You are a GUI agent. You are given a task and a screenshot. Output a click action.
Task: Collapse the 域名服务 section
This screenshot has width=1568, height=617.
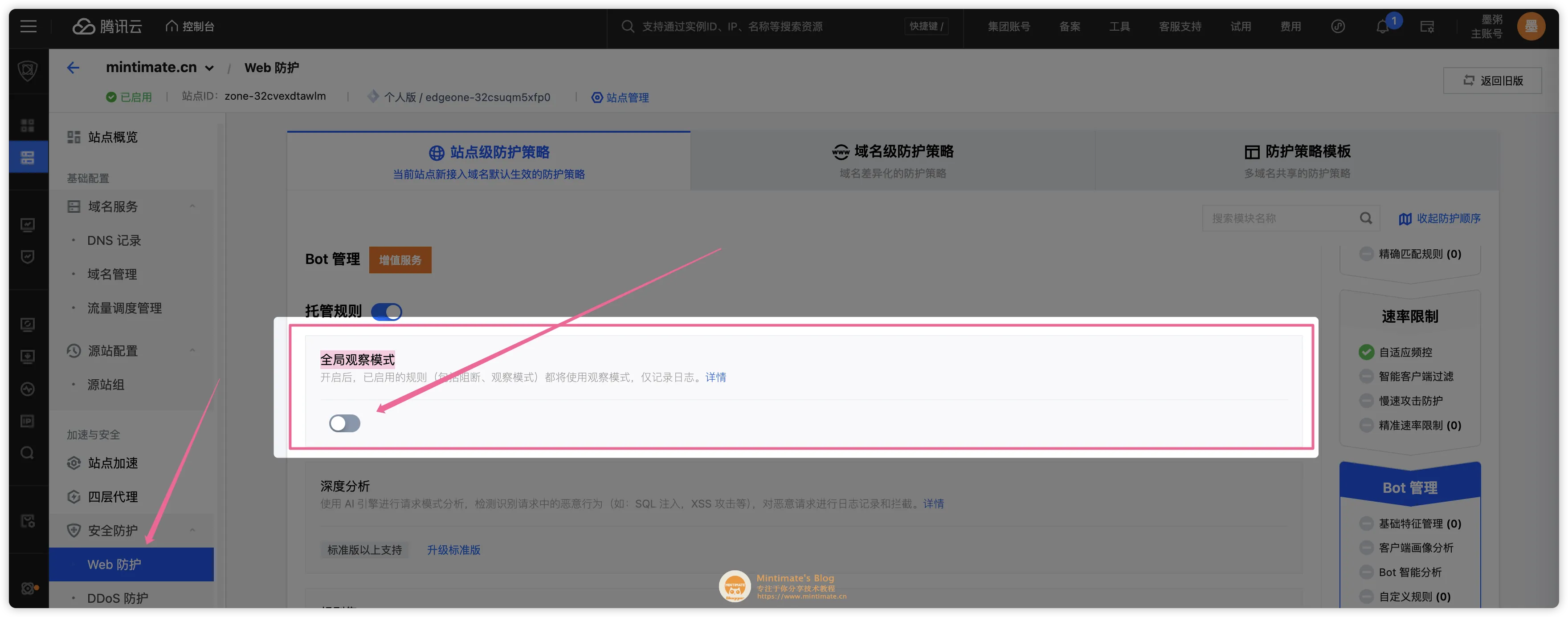pyautogui.click(x=192, y=206)
